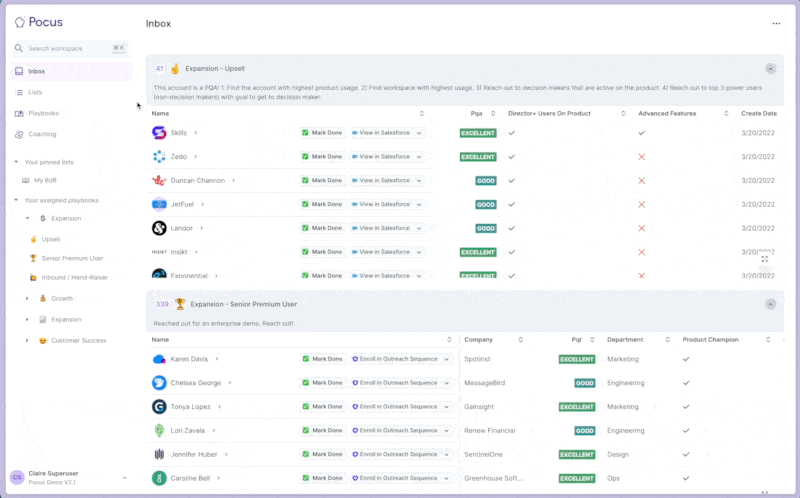Image resolution: width=800 pixels, height=498 pixels.
Task: Click the JetFuel company logo
Action: pos(159,204)
